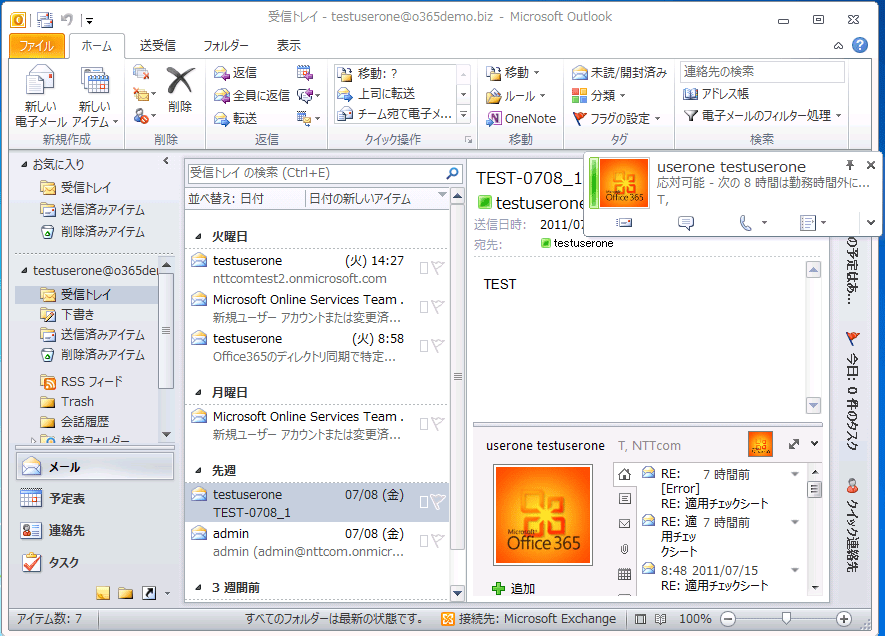Call the contact using the phone icon
Image resolution: width=885 pixels, height=636 pixels.
(746, 223)
